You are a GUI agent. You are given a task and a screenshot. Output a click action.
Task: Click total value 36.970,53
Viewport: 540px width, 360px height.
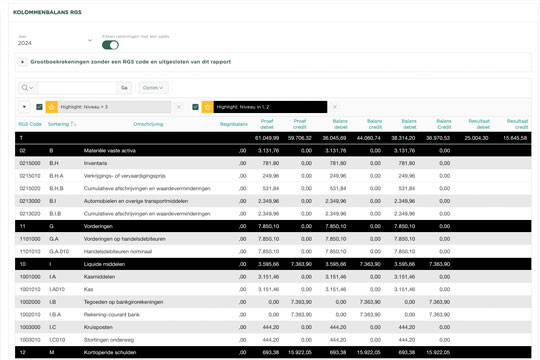tap(438, 138)
